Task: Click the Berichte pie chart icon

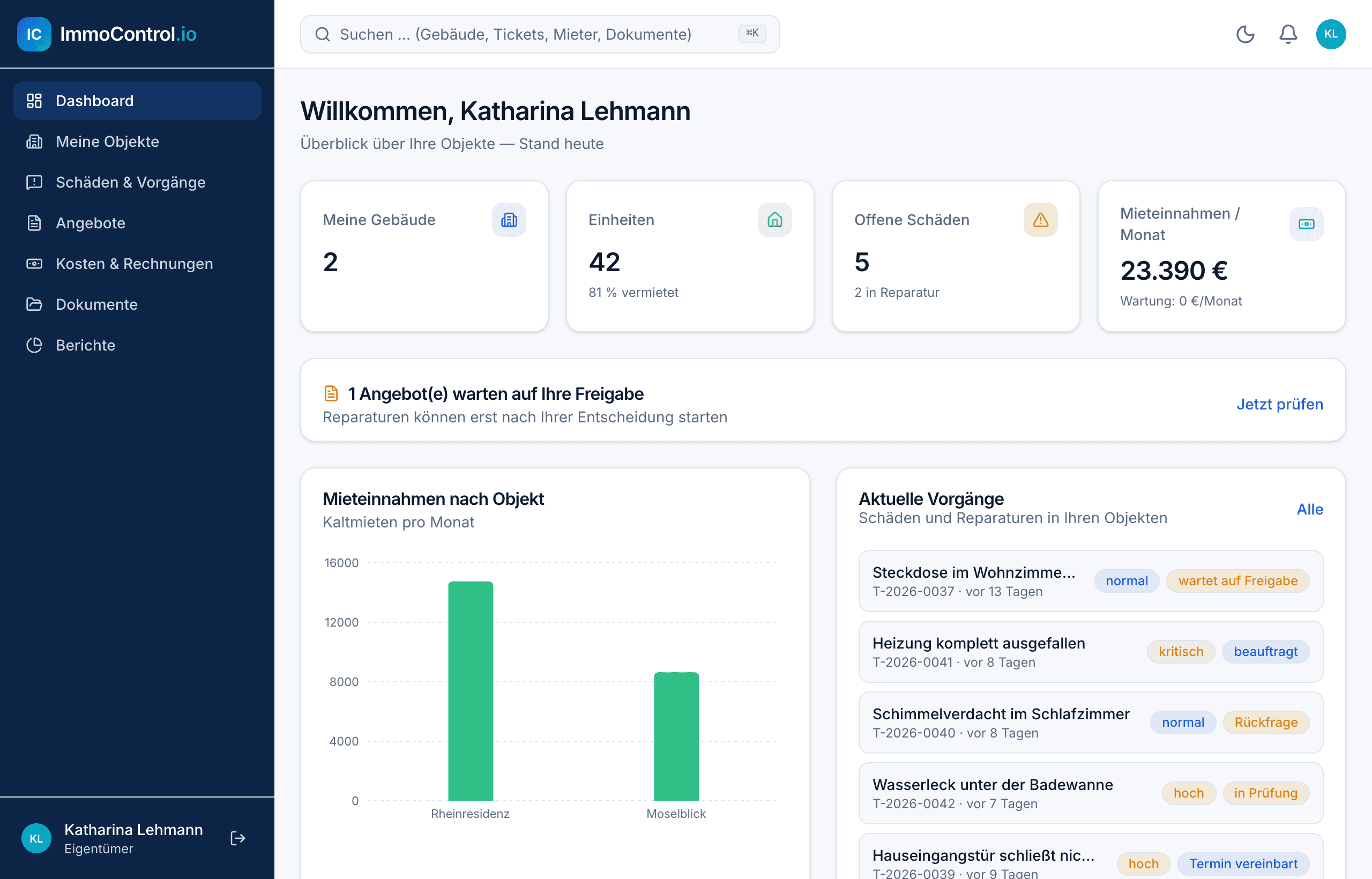Action: tap(34, 345)
